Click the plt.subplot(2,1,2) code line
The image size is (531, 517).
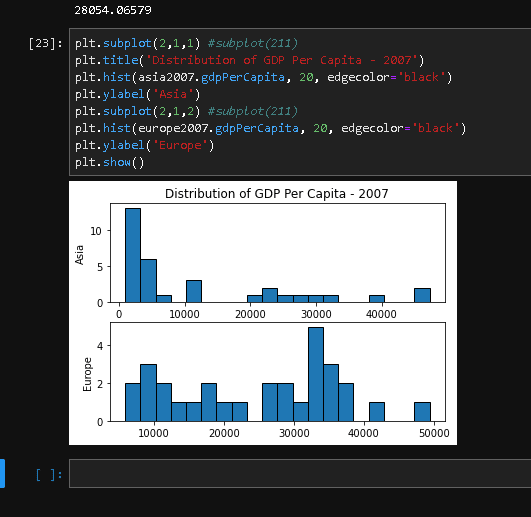click(186, 111)
